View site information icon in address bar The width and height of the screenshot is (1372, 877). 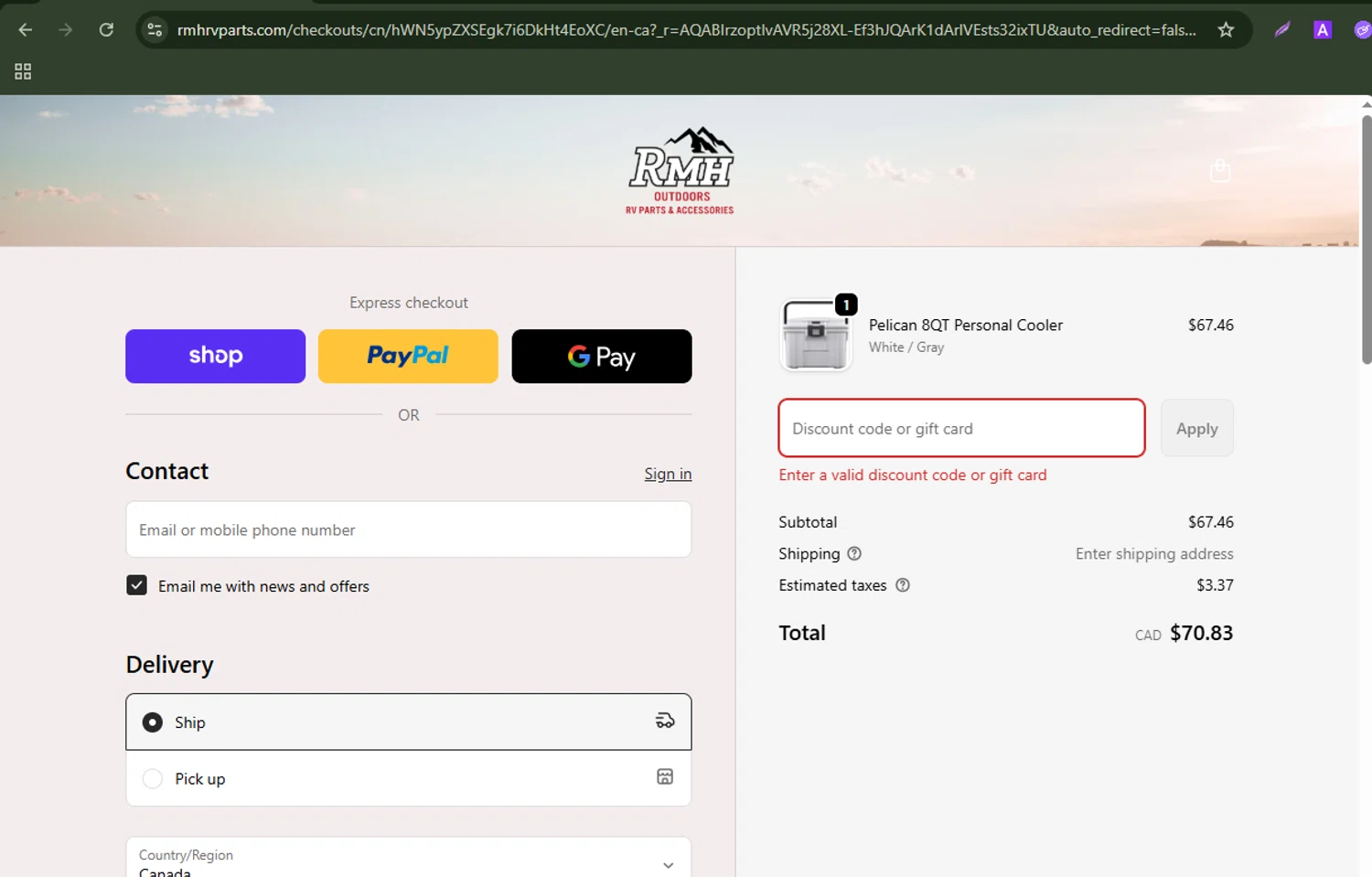click(x=155, y=30)
